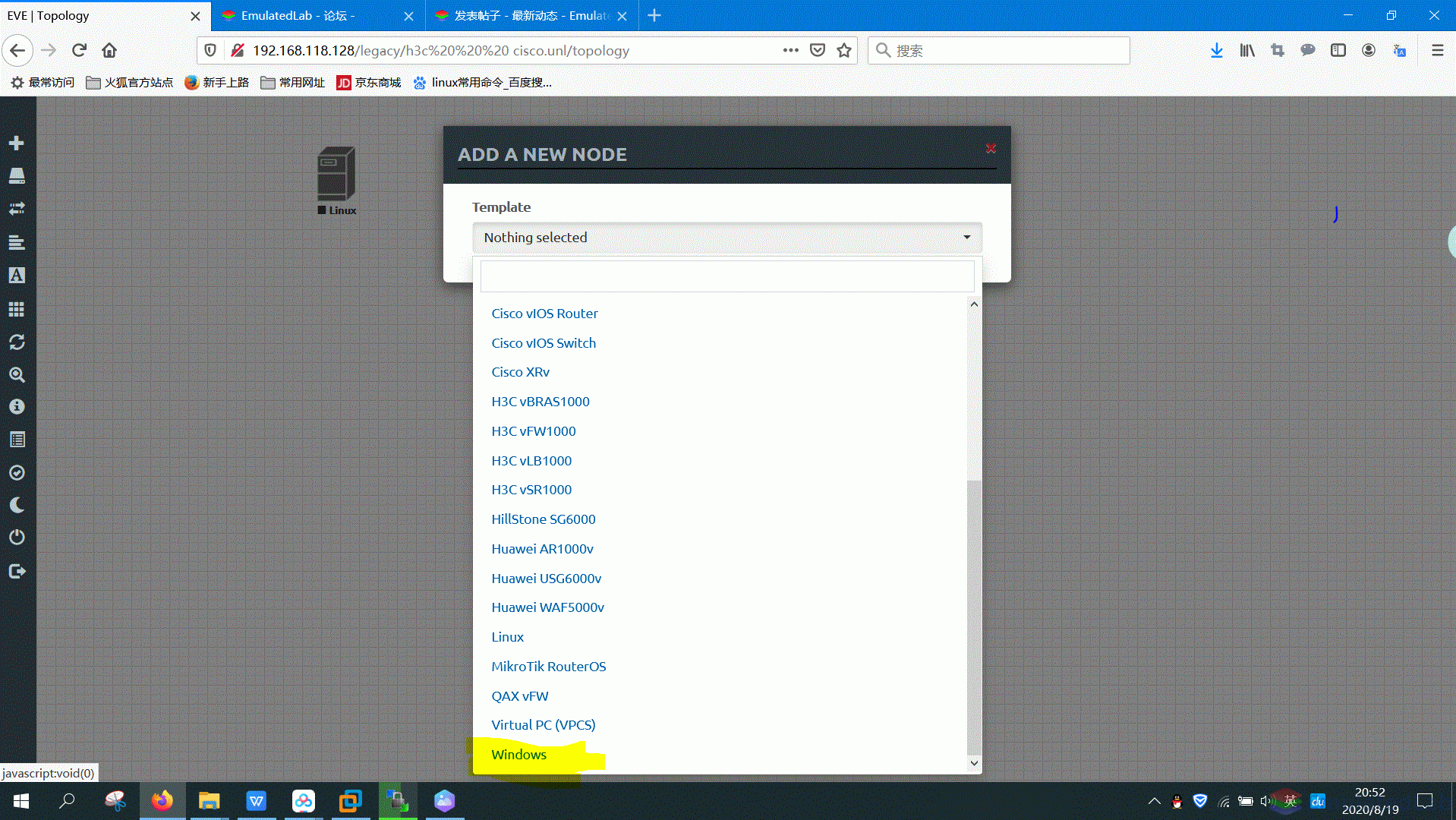Click the list scroll up arrow

click(x=974, y=304)
